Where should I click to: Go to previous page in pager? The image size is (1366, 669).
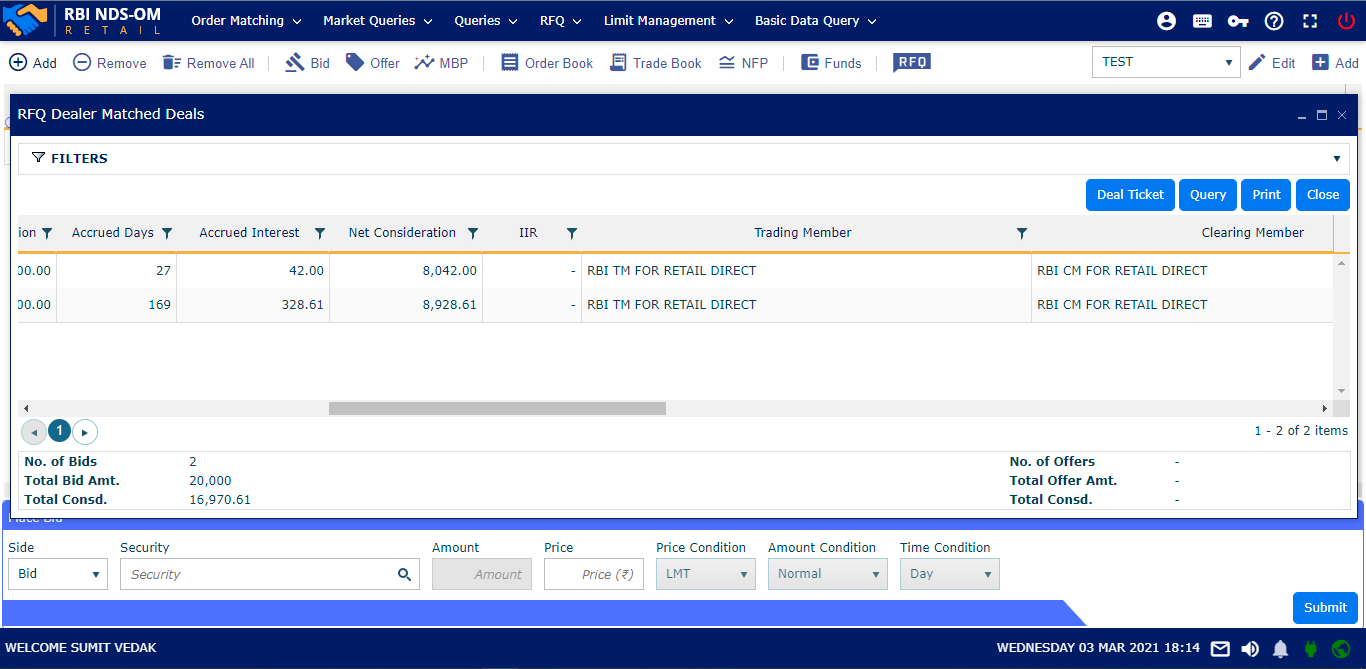[34, 432]
